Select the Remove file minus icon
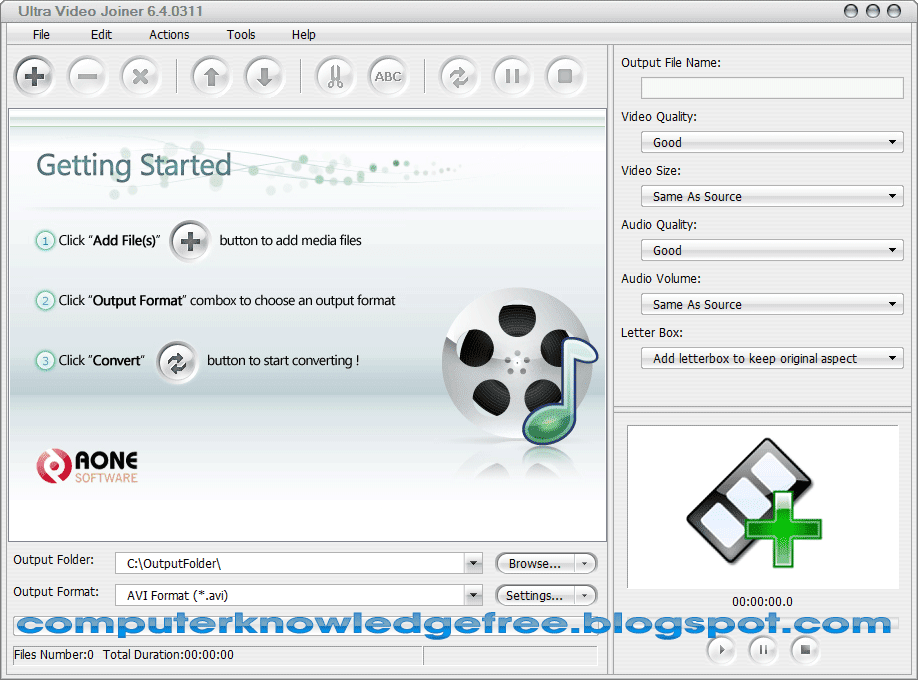This screenshot has height=680, width=918. [x=88, y=76]
